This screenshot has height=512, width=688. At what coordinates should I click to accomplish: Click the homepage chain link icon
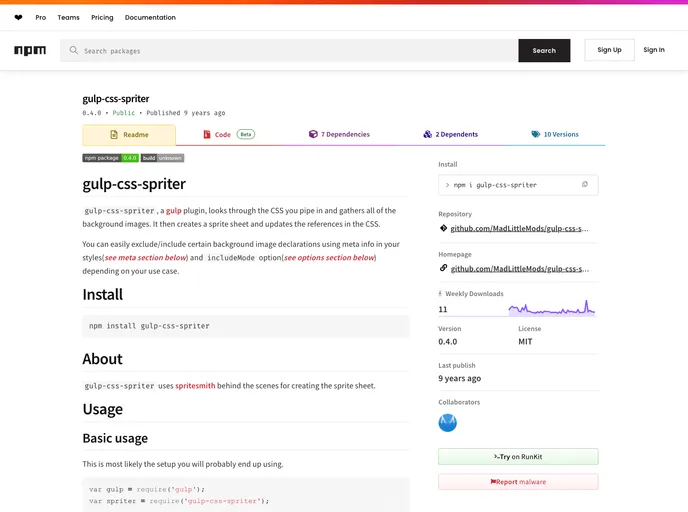(443, 268)
